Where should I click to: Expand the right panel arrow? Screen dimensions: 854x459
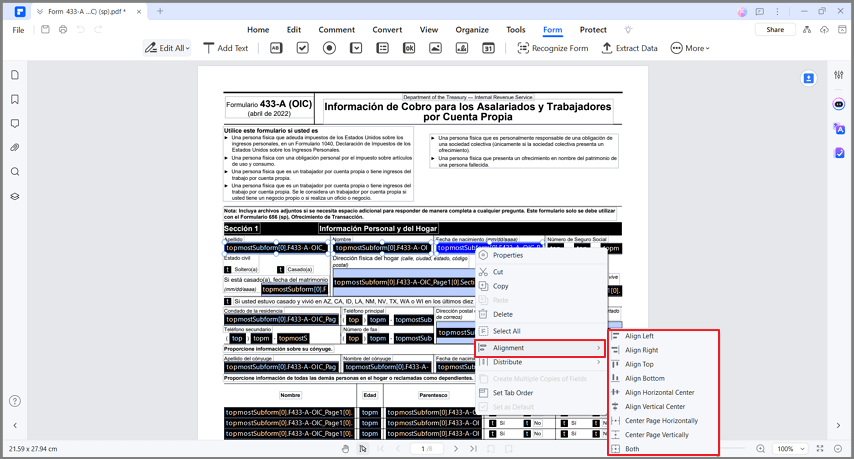pyautogui.click(x=839, y=425)
